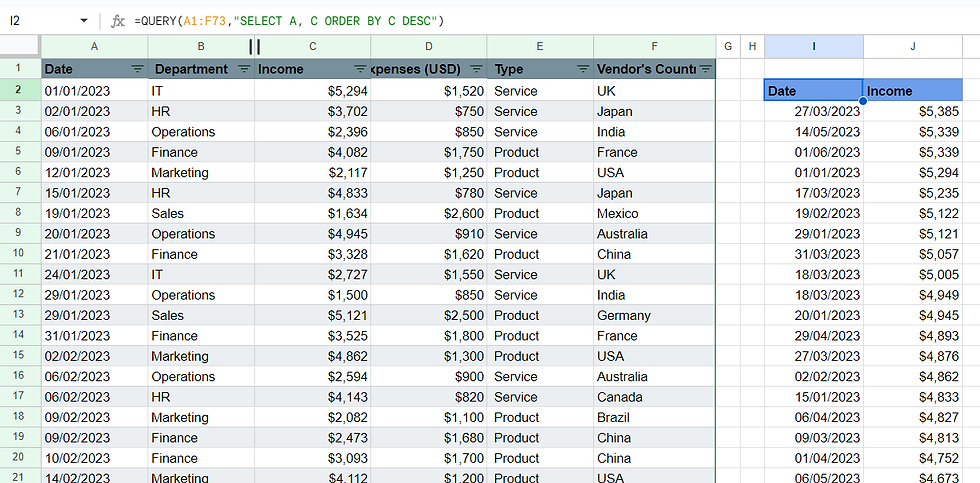
Task: Click the select-all corner box
Action: coord(20,47)
